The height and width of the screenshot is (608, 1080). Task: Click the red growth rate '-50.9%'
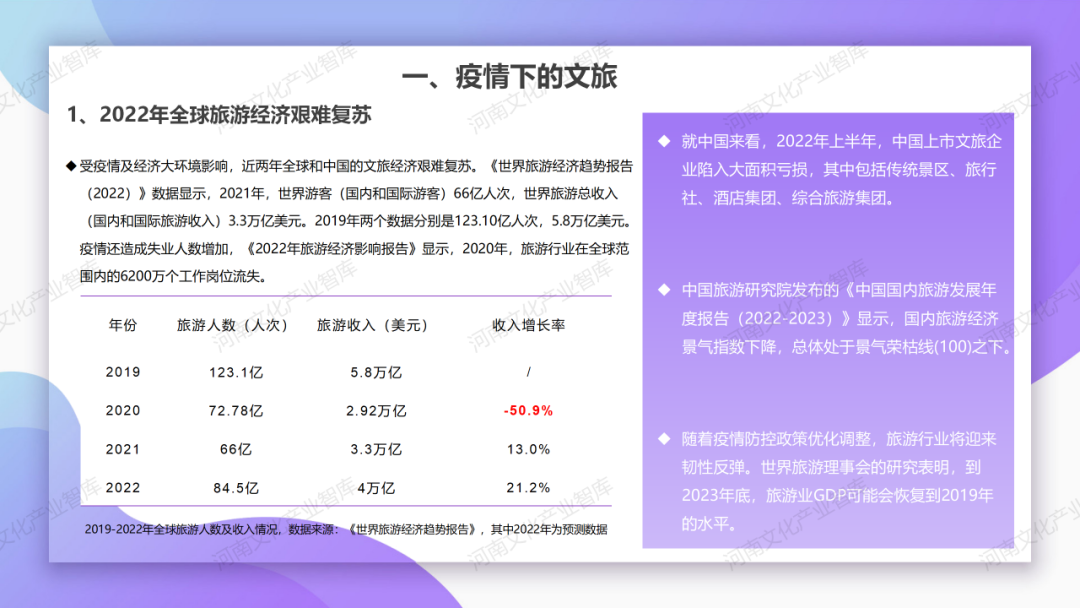528,410
